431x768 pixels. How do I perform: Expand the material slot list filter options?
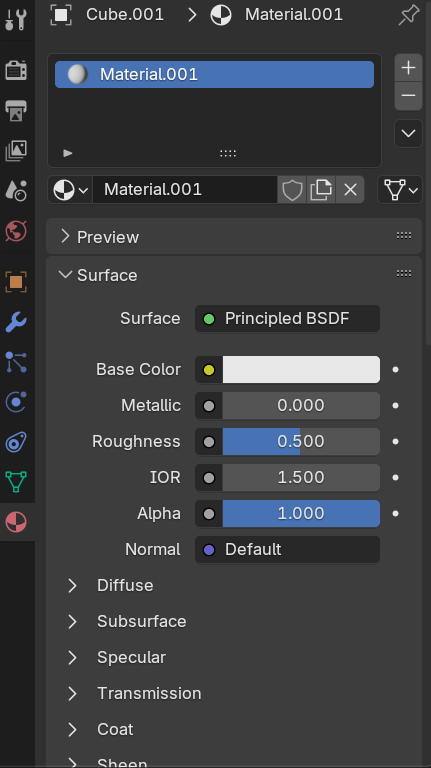point(68,153)
